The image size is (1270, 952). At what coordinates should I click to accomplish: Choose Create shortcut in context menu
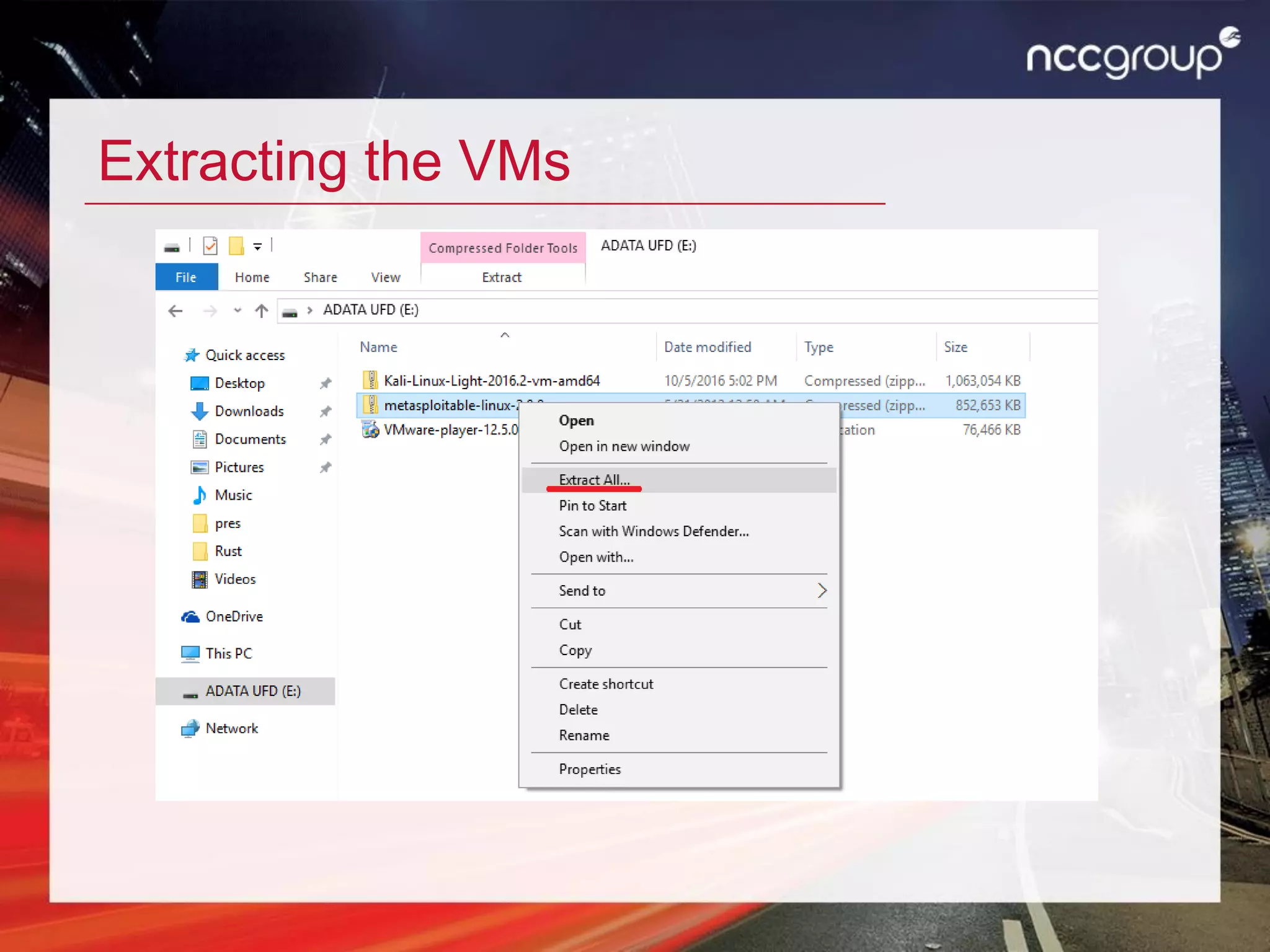[606, 684]
